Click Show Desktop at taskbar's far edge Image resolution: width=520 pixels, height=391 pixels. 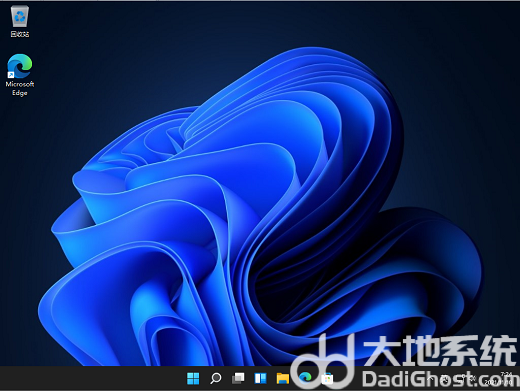[518, 378]
